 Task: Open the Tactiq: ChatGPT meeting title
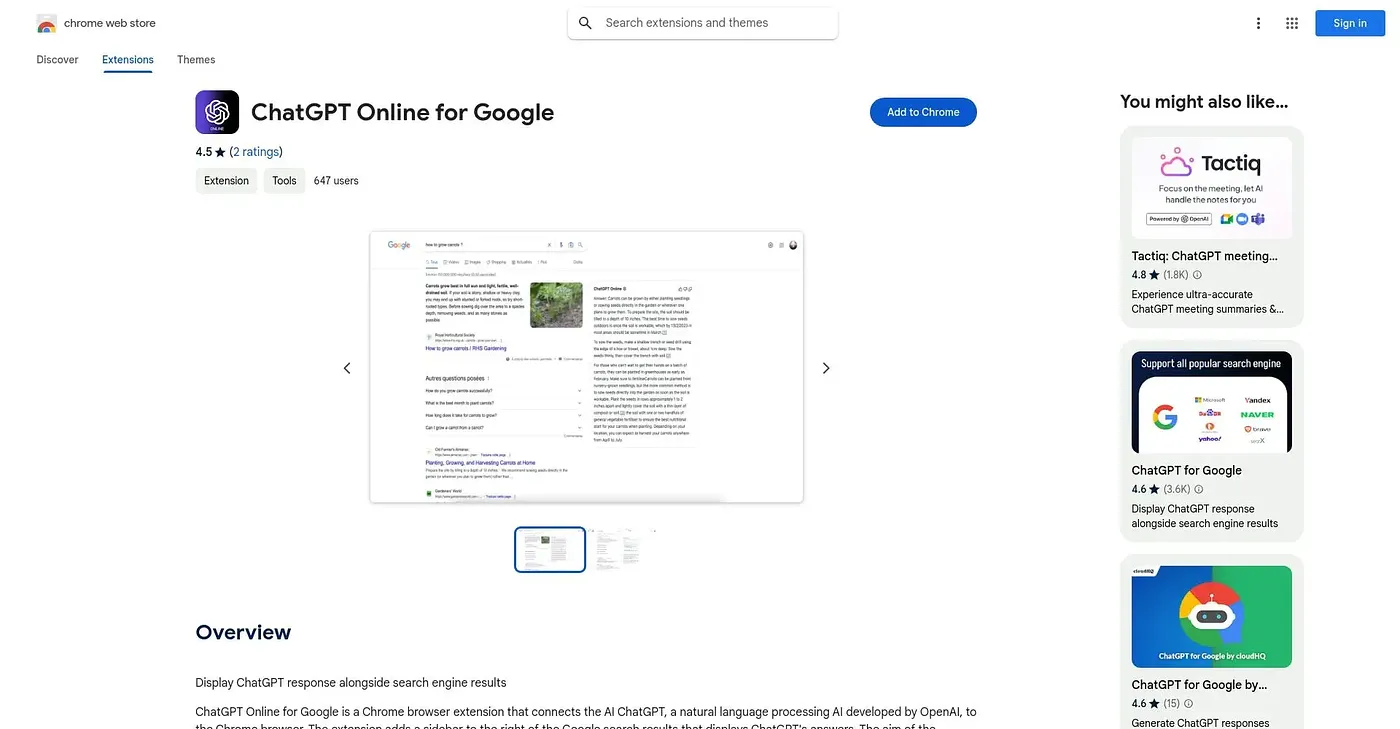[1205, 256]
